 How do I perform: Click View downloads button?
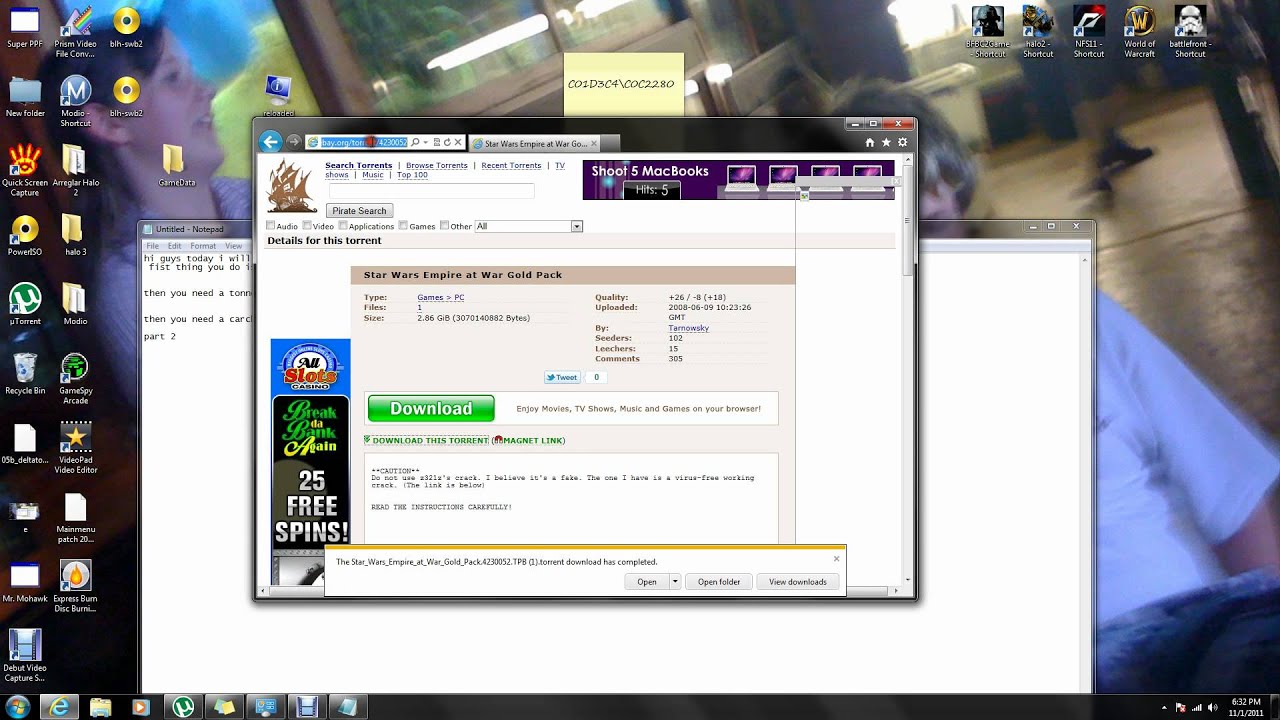pyautogui.click(x=798, y=581)
